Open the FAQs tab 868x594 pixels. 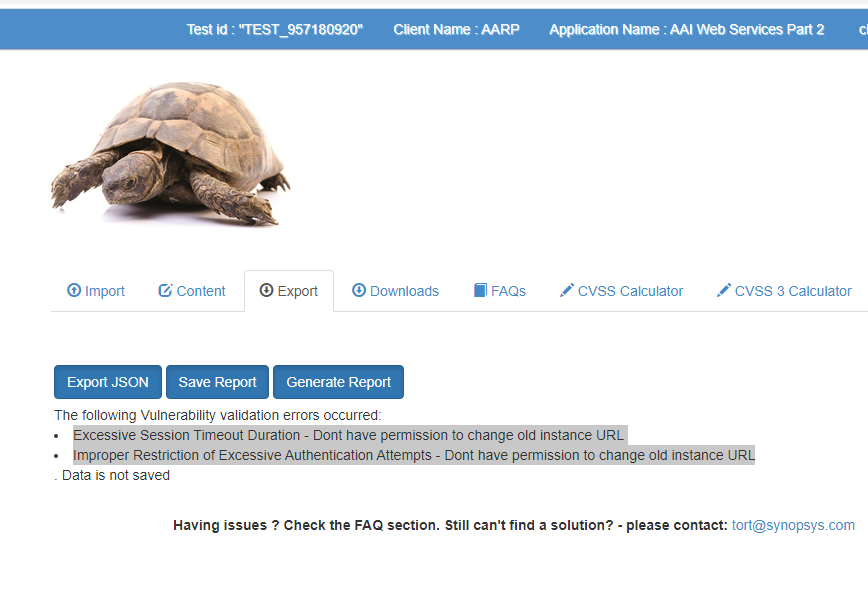click(500, 291)
